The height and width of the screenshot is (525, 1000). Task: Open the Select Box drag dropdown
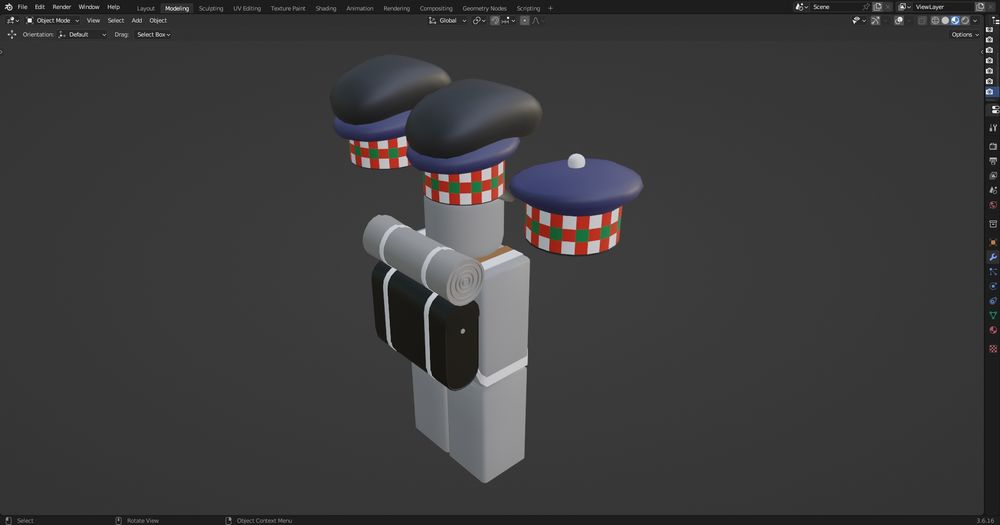[x=154, y=35]
